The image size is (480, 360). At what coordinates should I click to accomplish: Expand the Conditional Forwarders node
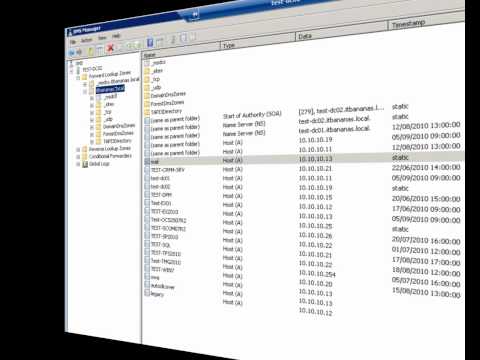pyautogui.click(x=78, y=157)
